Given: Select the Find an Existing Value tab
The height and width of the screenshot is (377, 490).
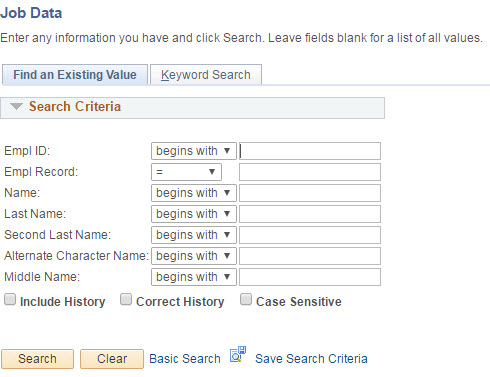Looking at the screenshot, I should pos(75,75).
